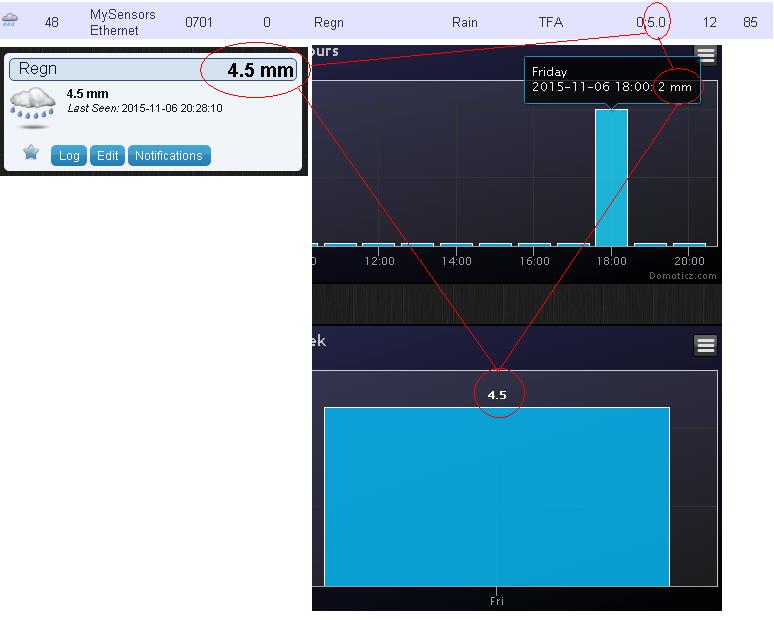774x620 pixels.
Task: Click the 0;5.0 data value in the device row
Action: pos(651,22)
